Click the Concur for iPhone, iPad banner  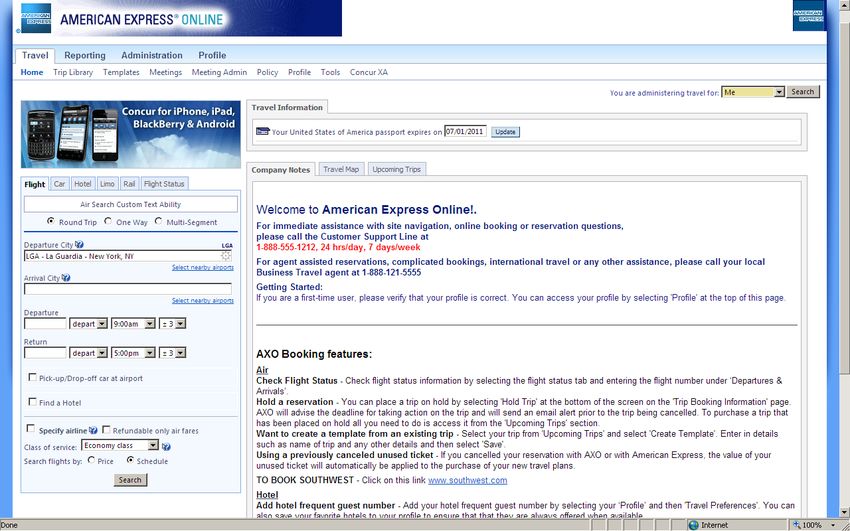(x=131, y=134)
